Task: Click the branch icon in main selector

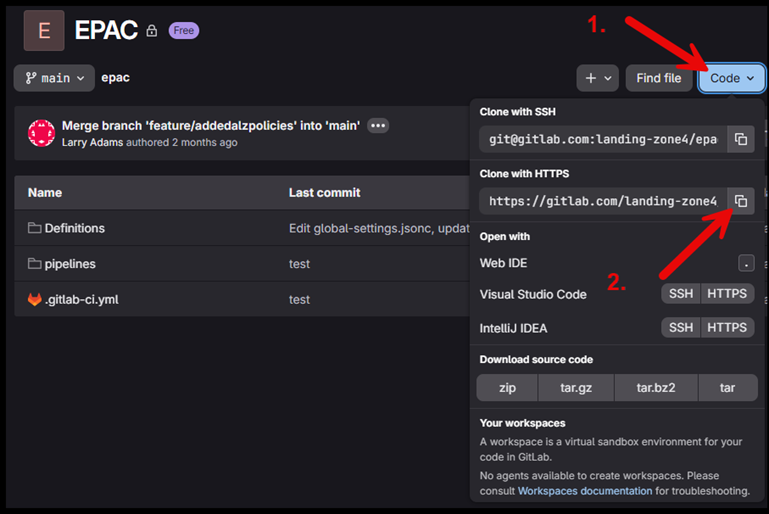Action: 31,78
